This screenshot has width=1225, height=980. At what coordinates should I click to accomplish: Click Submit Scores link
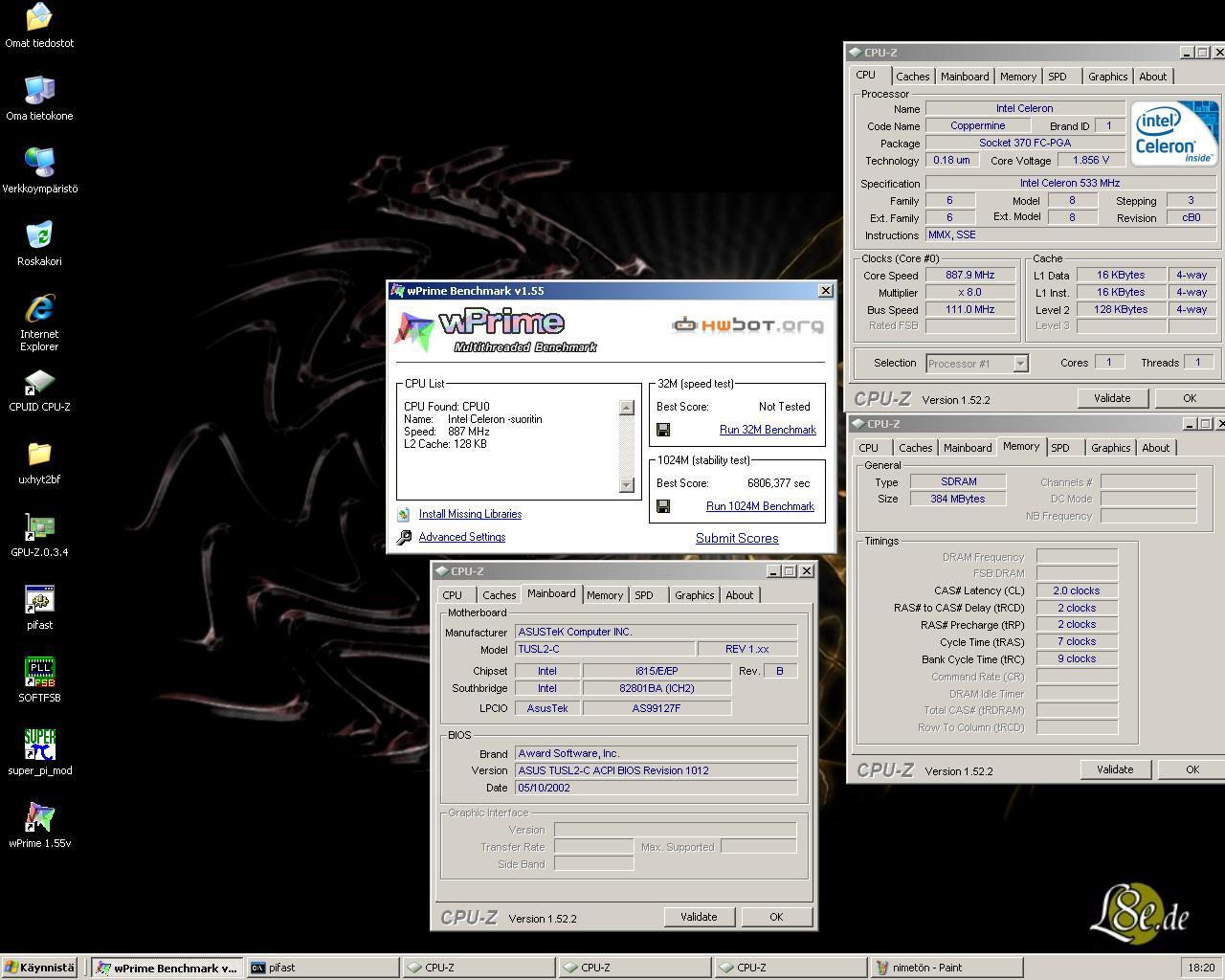point(737,538)
